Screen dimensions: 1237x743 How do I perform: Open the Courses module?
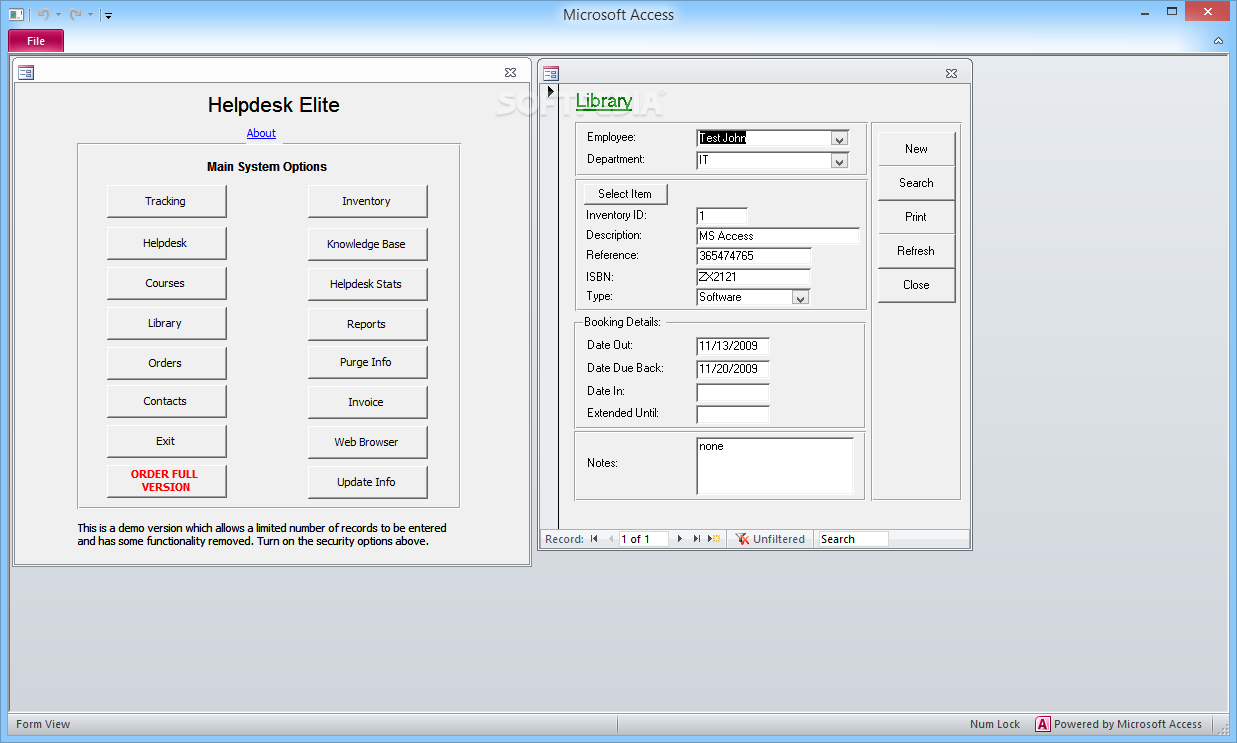(166, 283)
